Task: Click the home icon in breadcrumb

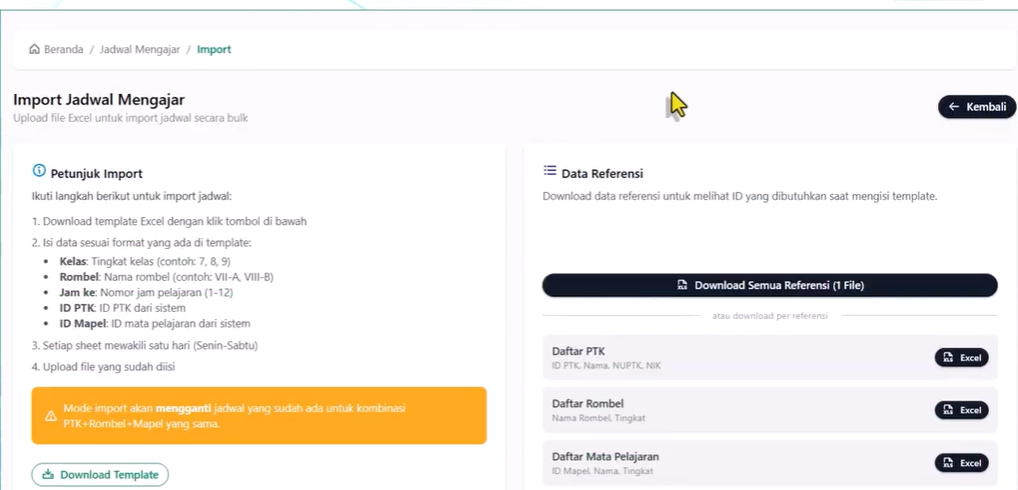Action: coord(34,49)
